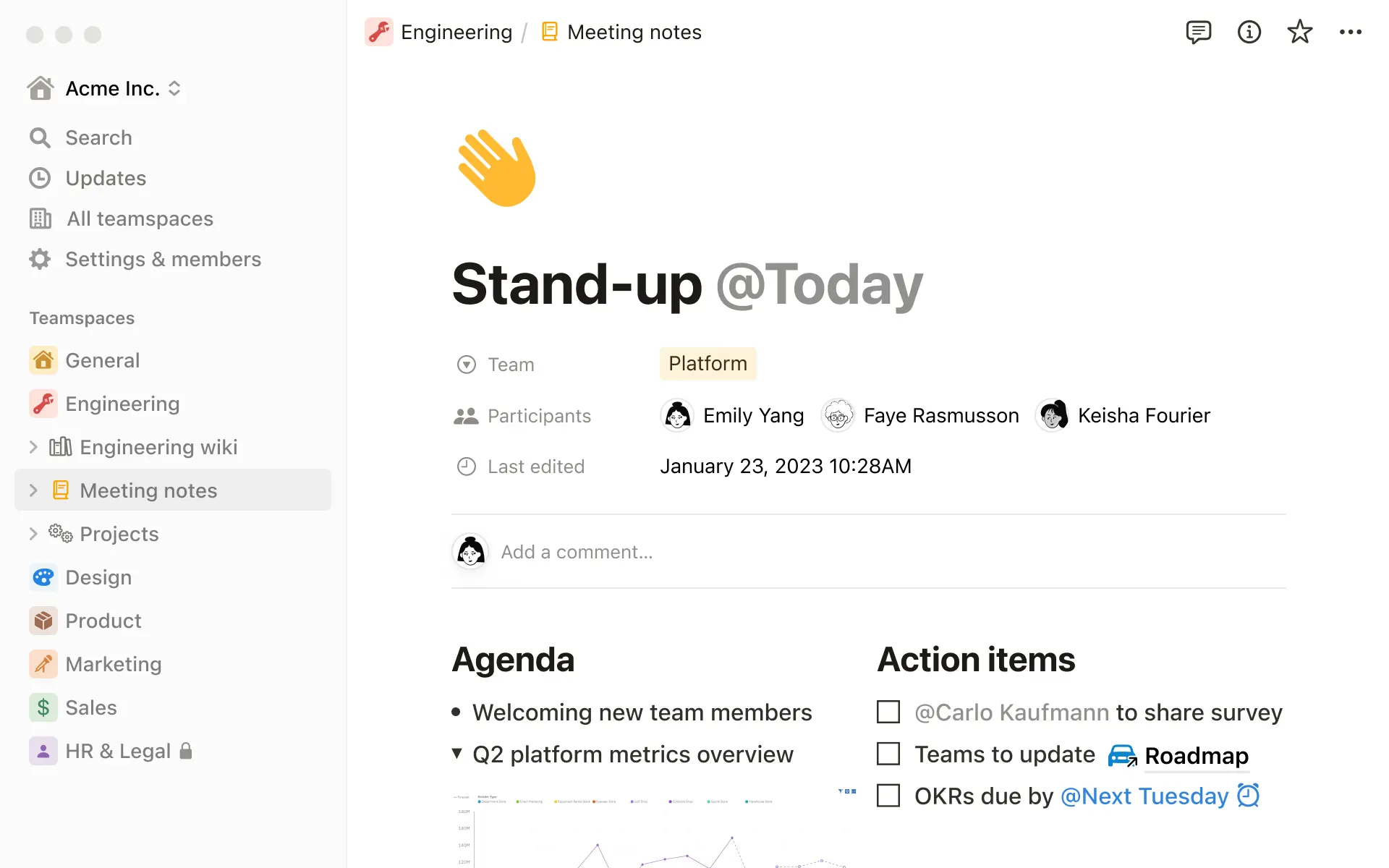Viewport: 1389px width, 868px height.
Task: Expand the Projects tree item
Action: tap(33, 533)
